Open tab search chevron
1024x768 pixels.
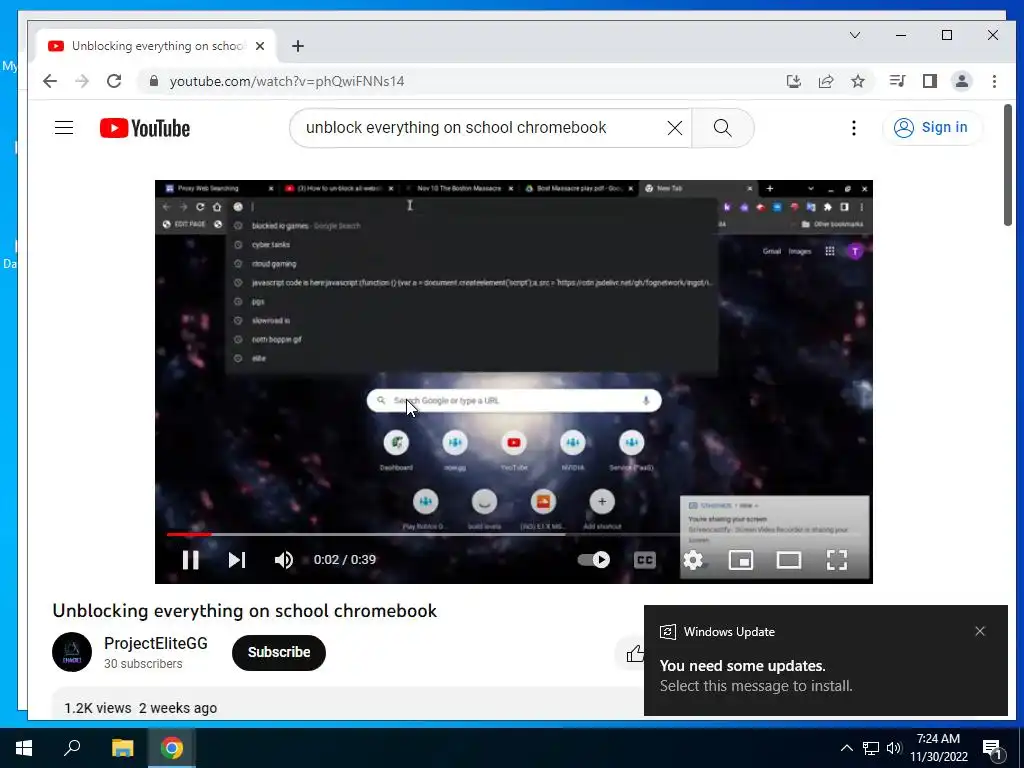coord(854,35)
